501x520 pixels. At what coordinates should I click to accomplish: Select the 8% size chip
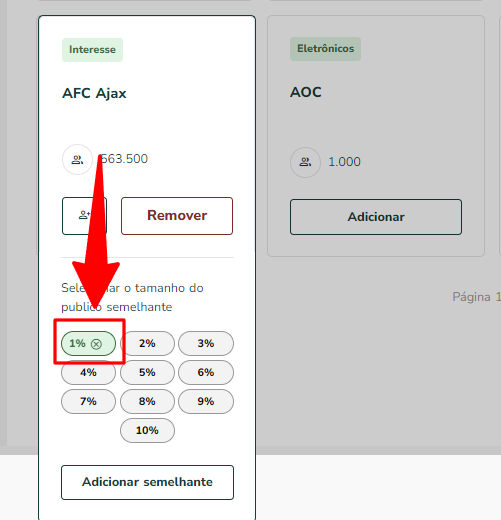(147, 401)
